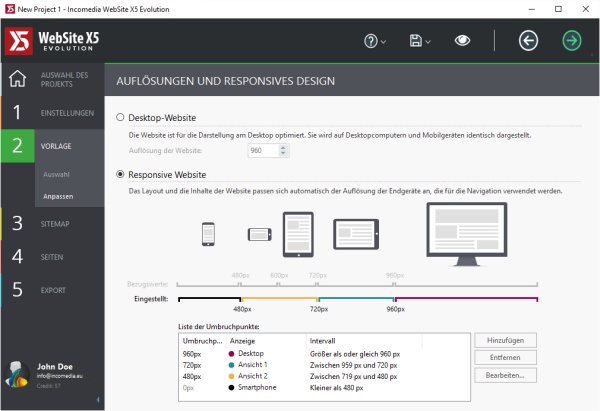Screen dimensions: 600x411
Task: Click the Umbruchp... column header
Action: point(202,341)
